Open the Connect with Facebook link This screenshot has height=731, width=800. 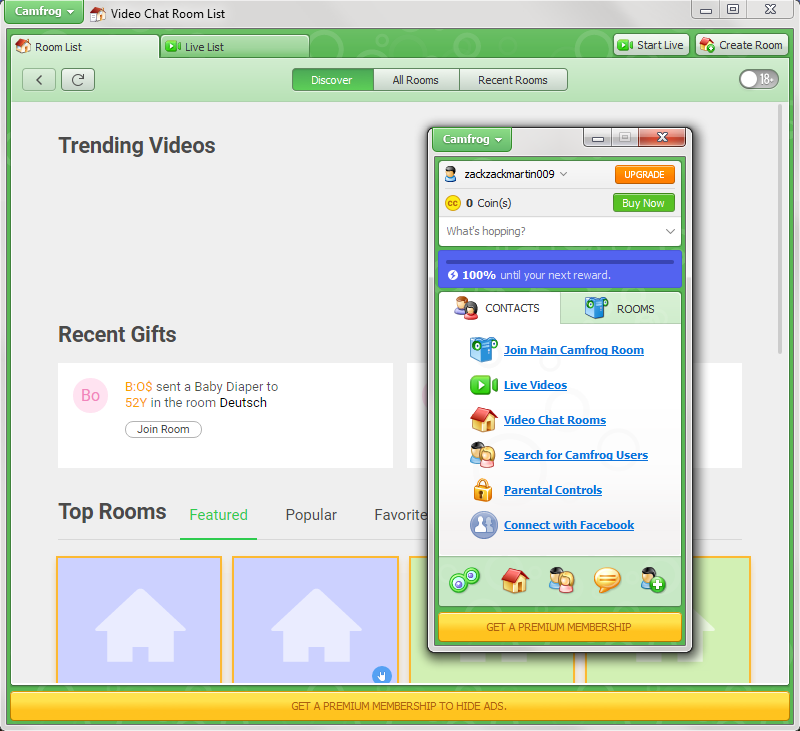[569, 525]
